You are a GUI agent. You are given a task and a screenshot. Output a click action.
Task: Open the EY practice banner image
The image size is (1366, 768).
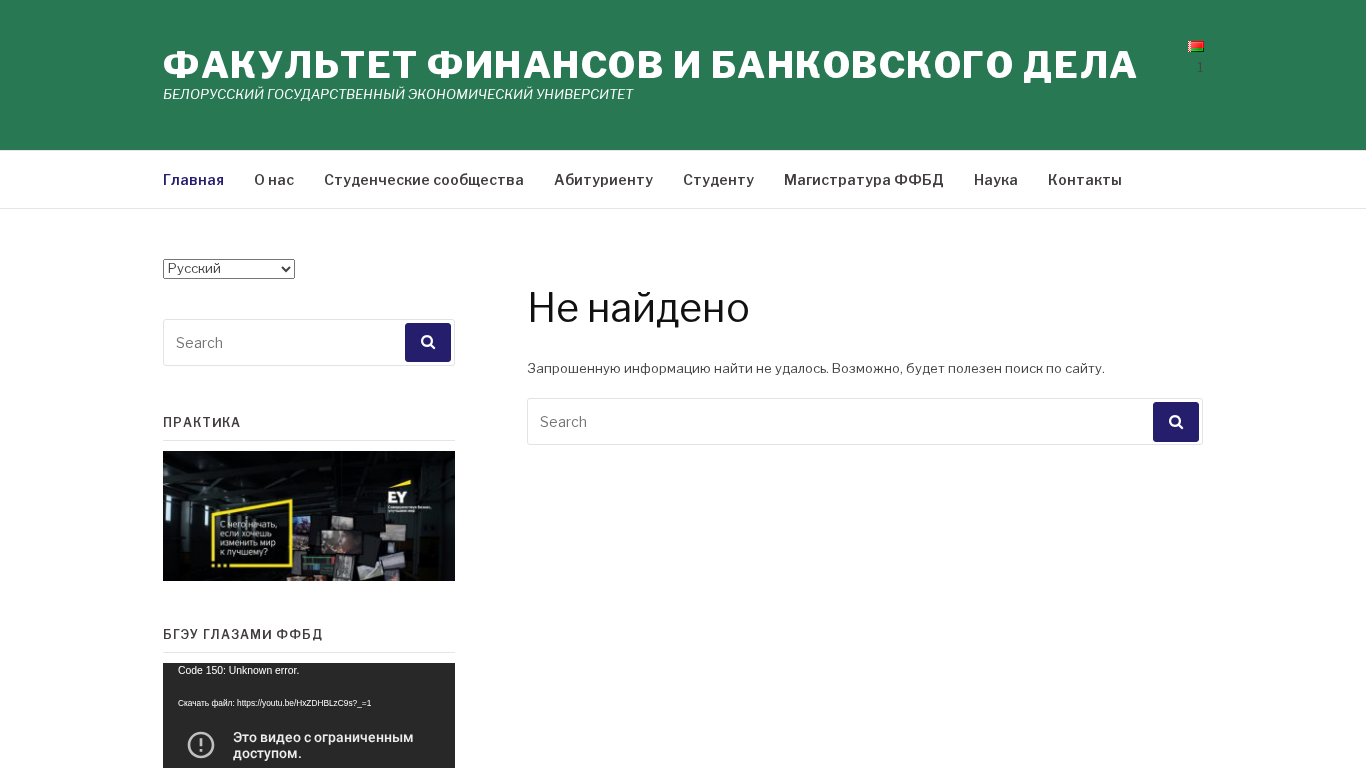coord(309,516)
